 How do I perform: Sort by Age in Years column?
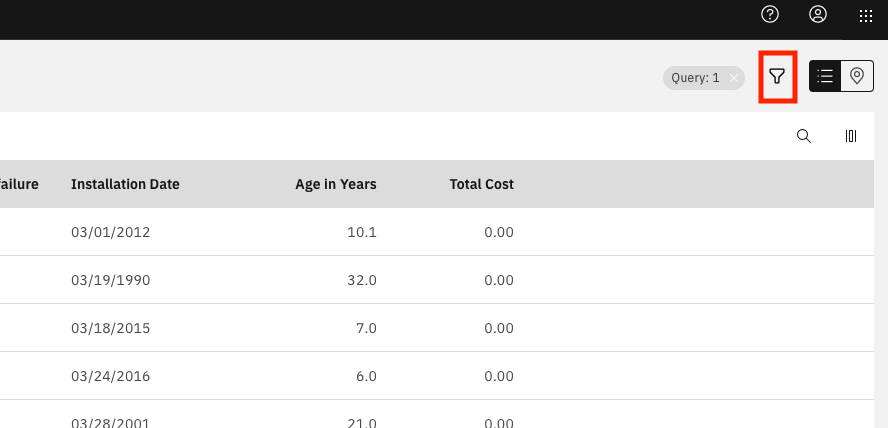click(336, 184)
